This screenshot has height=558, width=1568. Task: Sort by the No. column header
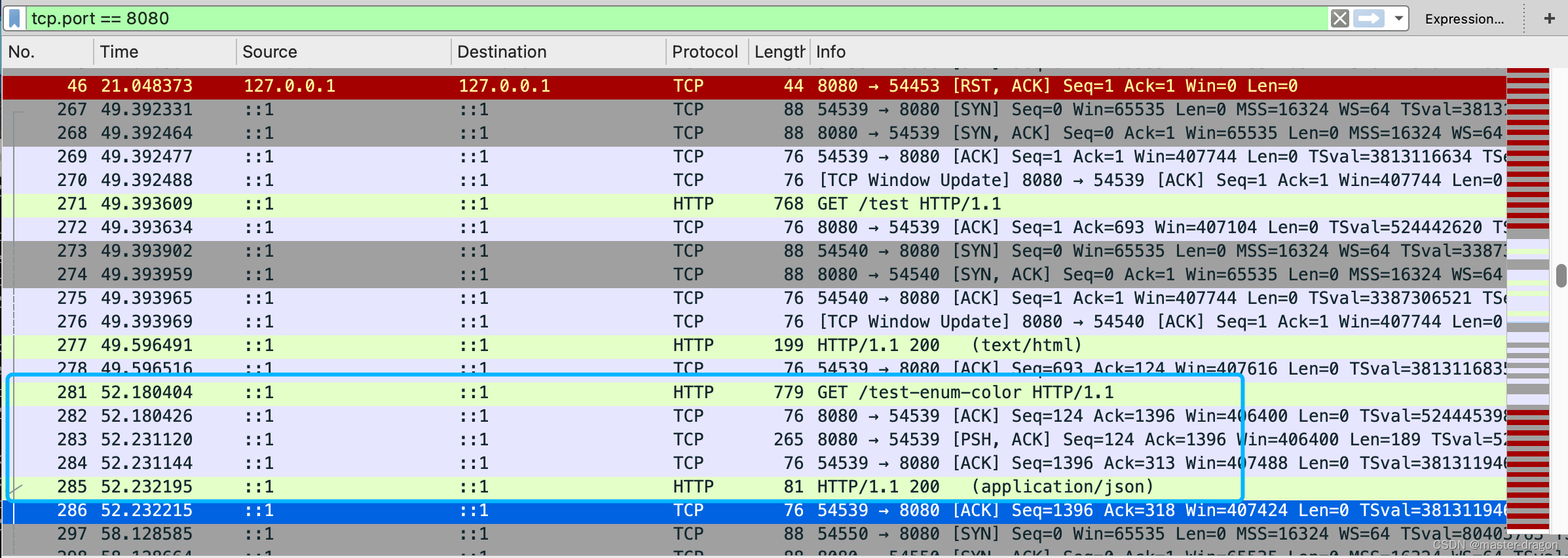click(47, 52)
